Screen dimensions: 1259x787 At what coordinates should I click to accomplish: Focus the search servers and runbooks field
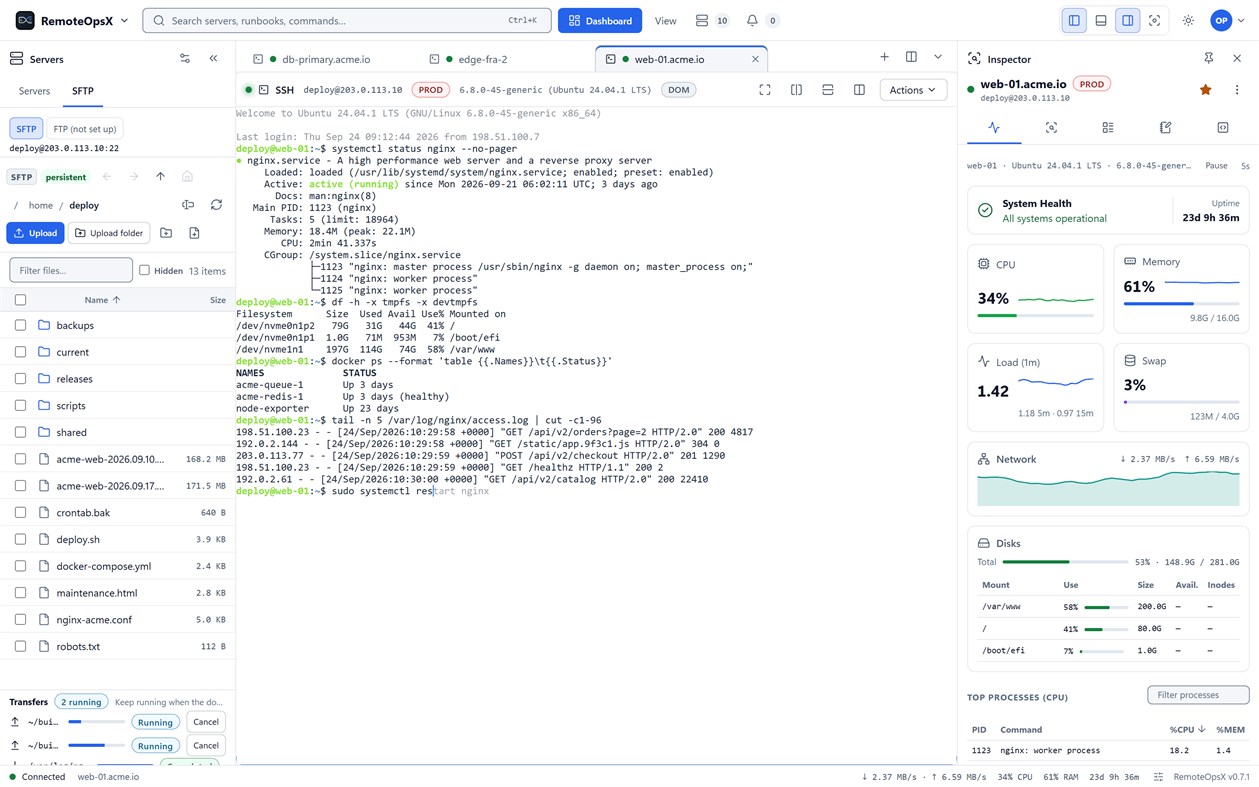[x=346, y=20]
